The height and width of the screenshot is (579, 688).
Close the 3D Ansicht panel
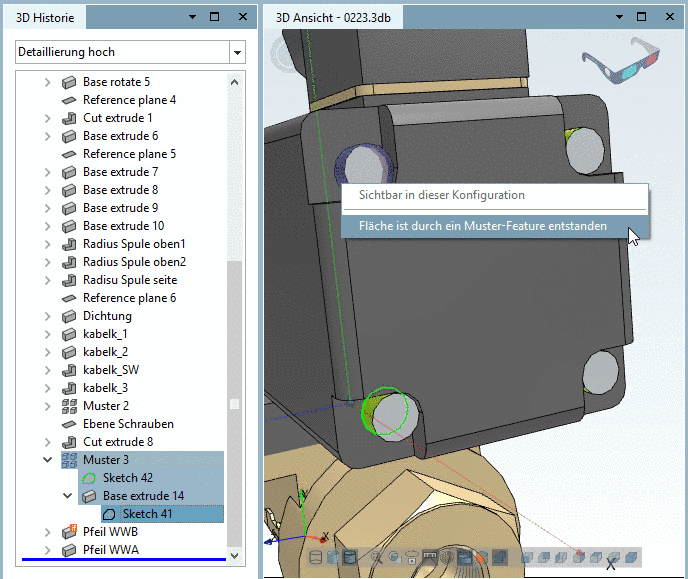[670, 17]
